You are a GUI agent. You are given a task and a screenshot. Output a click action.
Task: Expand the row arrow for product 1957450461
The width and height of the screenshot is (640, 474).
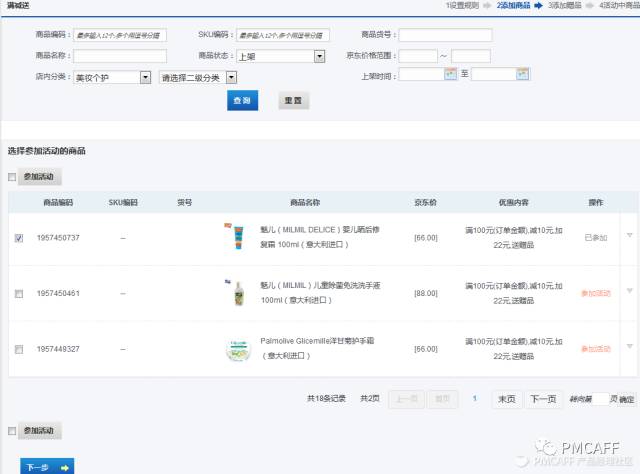pos(629,291)
